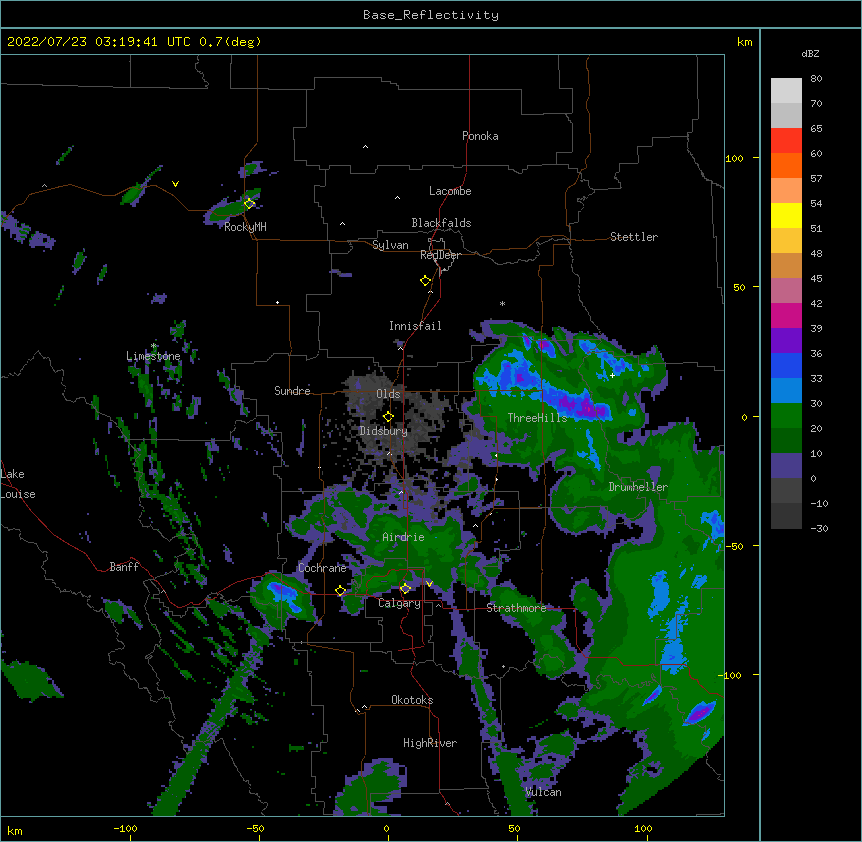Click the 45 value in the dBZ legend

click(816, 278)
